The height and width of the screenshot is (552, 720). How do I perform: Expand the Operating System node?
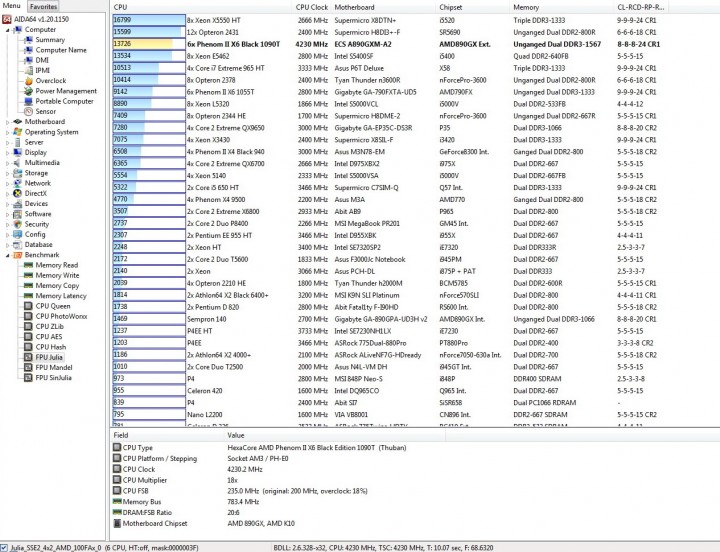7,132
